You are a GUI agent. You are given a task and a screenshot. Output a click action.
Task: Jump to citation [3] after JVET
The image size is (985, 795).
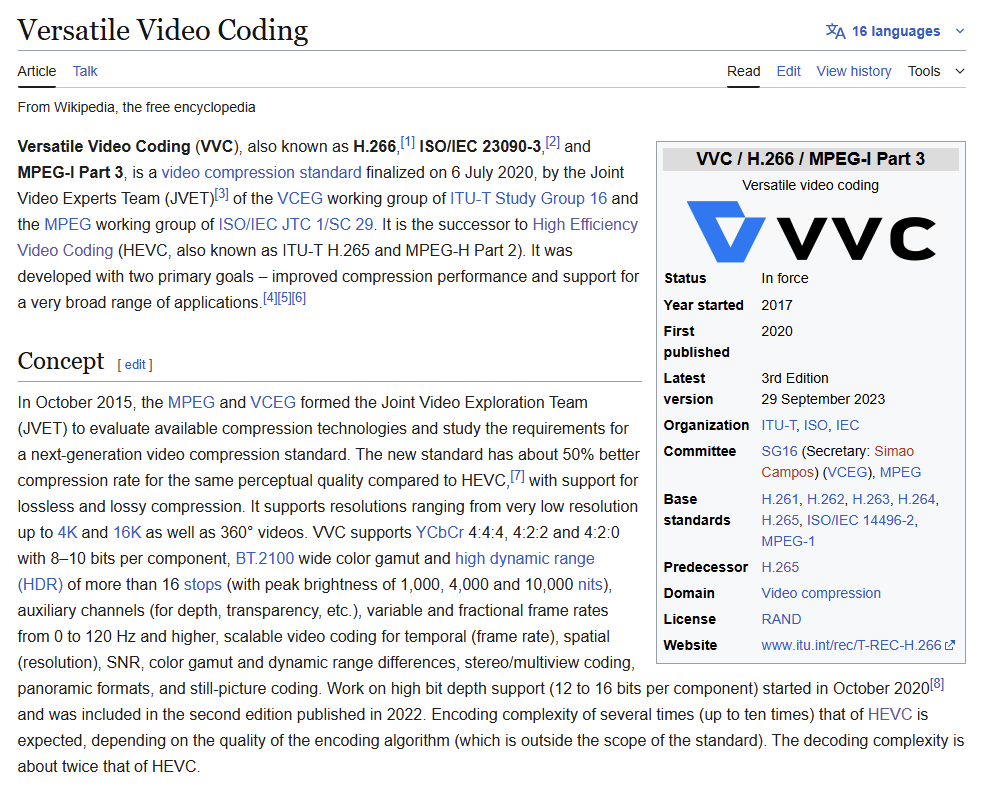[222, 193]
